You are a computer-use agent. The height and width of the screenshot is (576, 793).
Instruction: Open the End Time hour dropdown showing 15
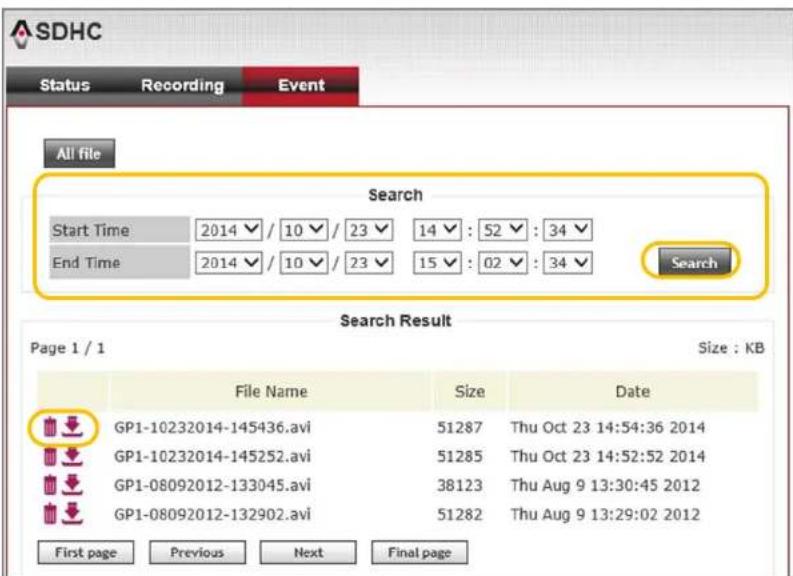pos(437,263)
